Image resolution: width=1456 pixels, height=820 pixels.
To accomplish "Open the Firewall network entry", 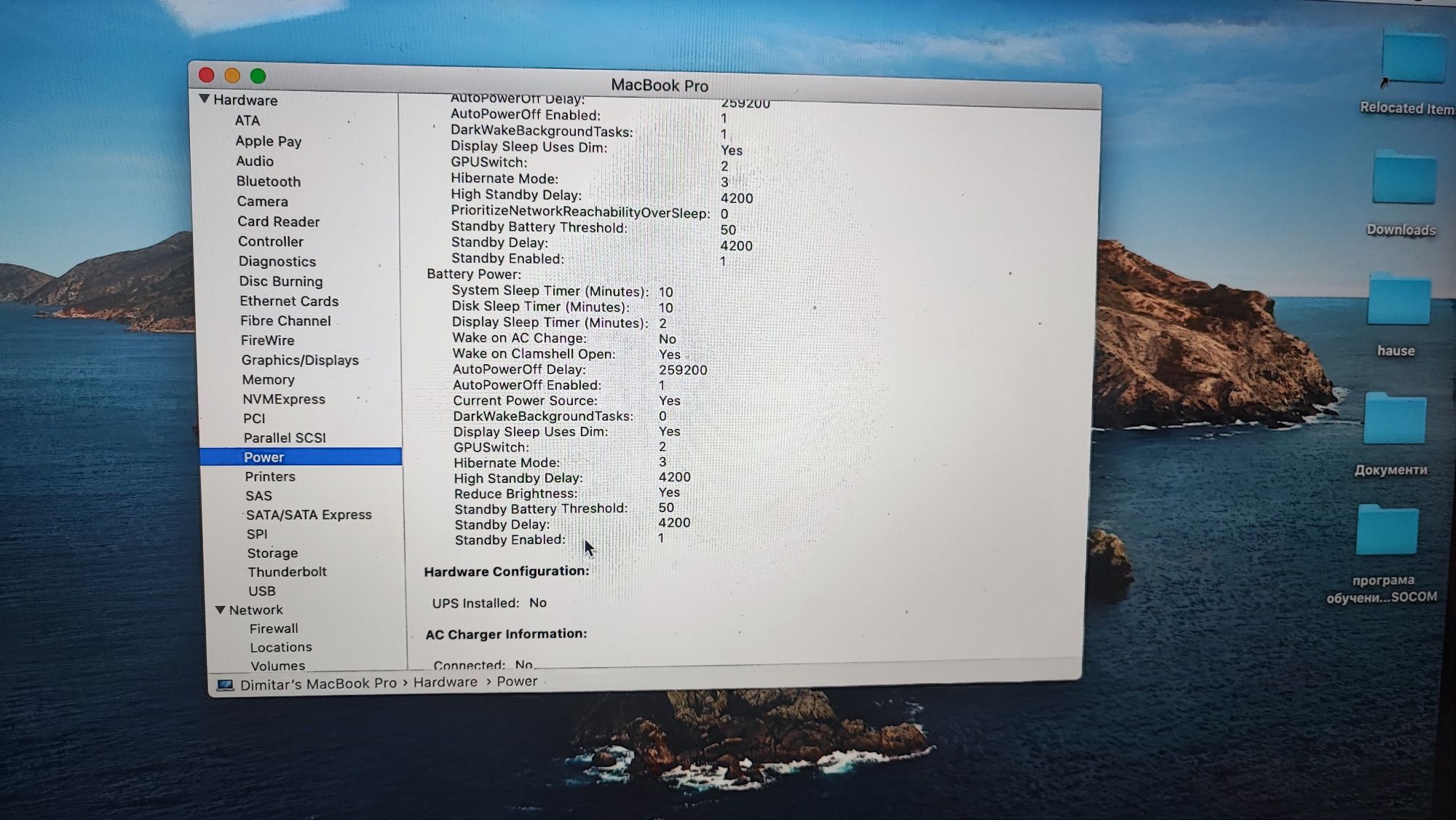I will (x=274, y=628).
